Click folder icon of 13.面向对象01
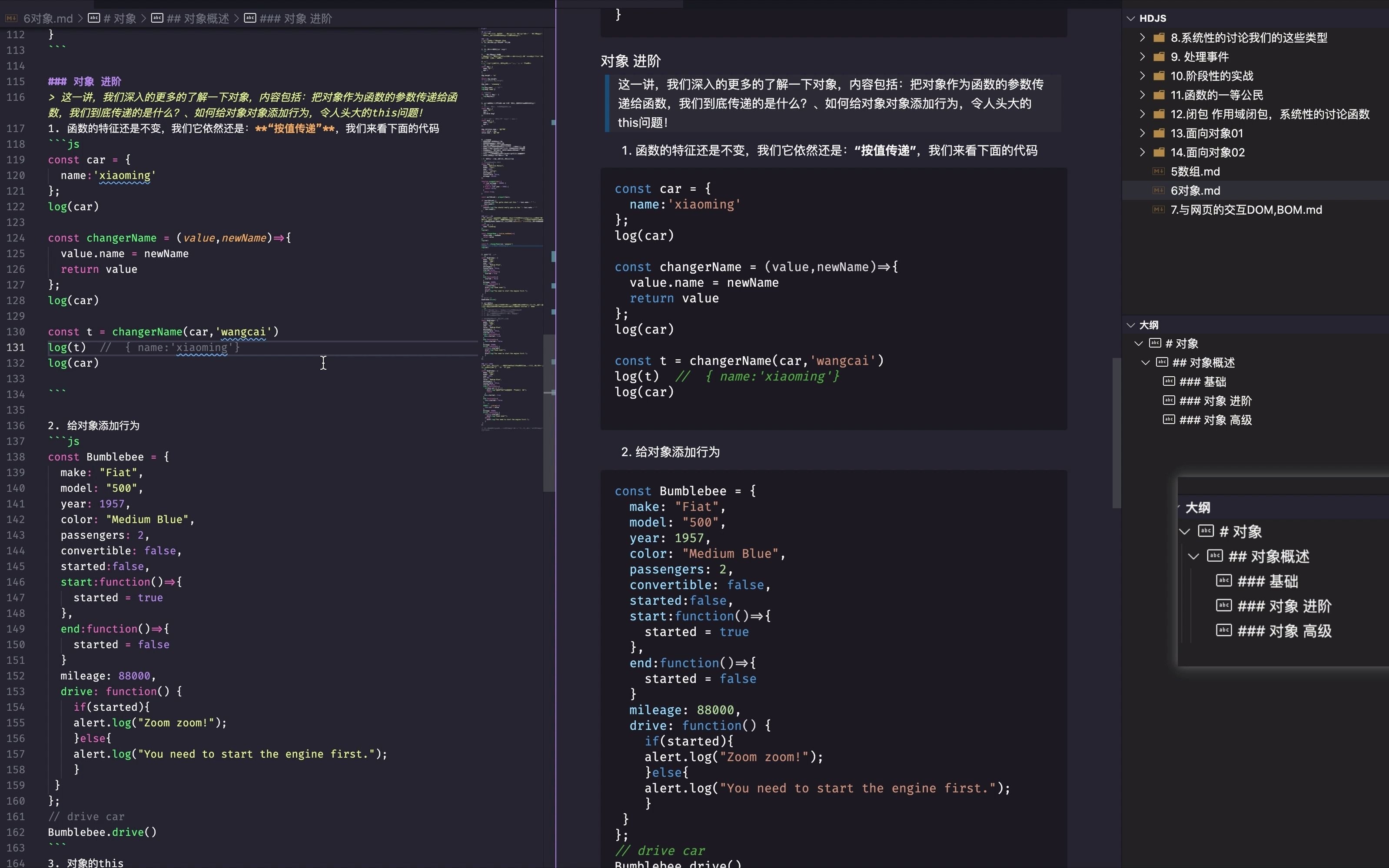Image resolution: width=1389 pixels, height=868 pixels. [x=1160, y=133]
